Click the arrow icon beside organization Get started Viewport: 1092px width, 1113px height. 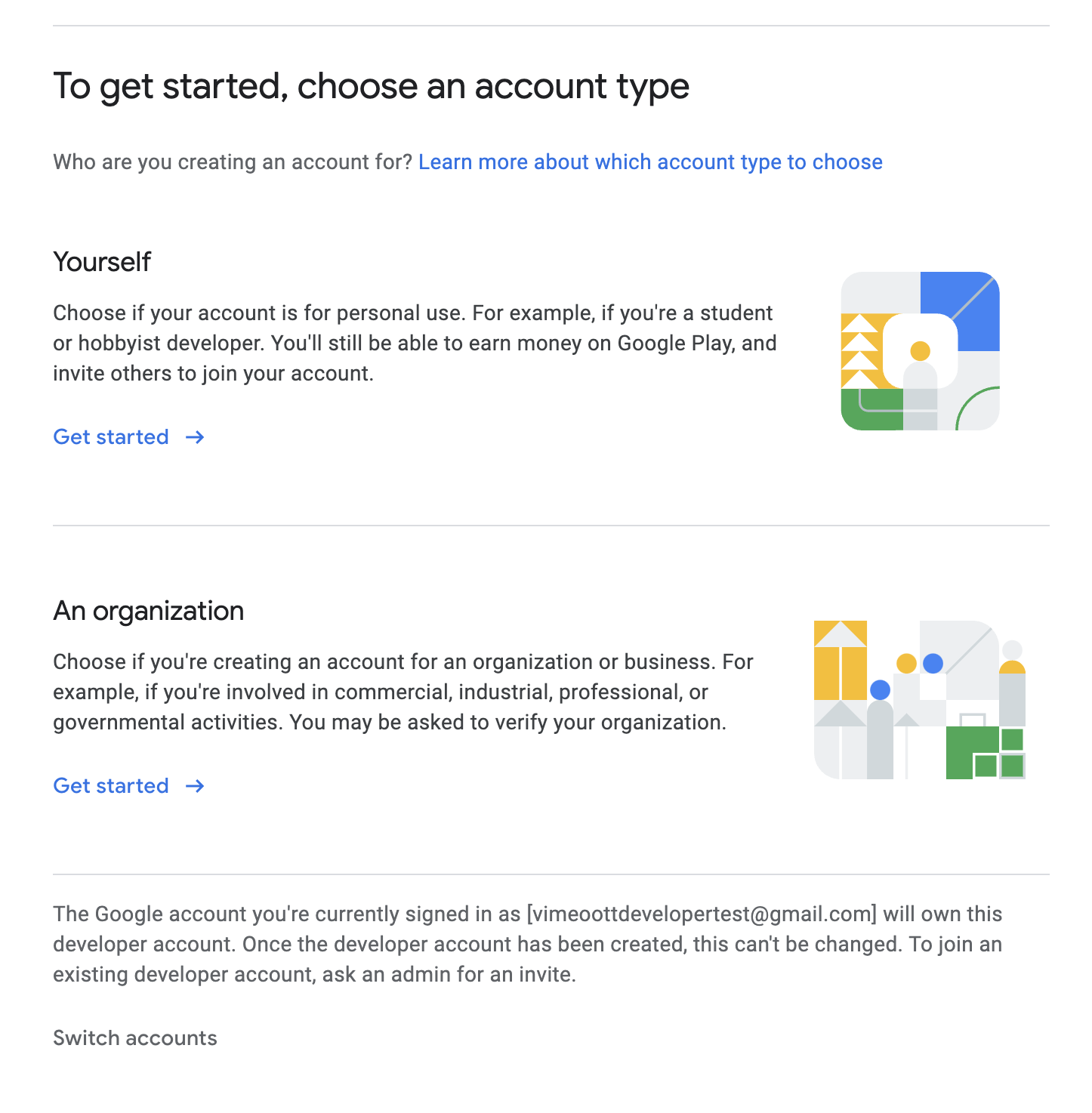(x=195, y=786)
